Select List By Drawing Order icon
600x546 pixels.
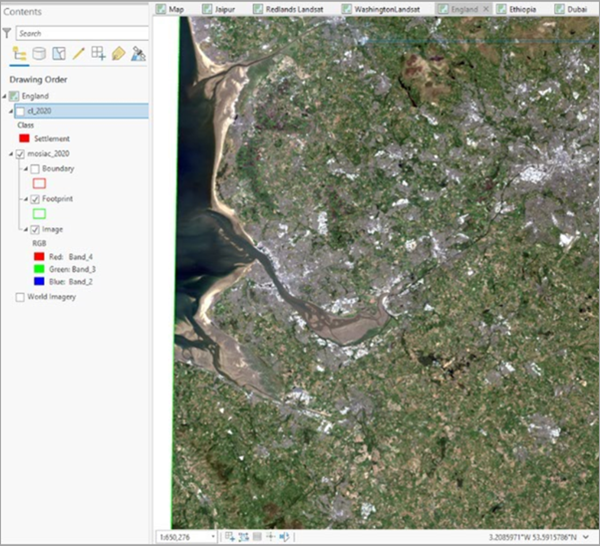click(19, 54)
